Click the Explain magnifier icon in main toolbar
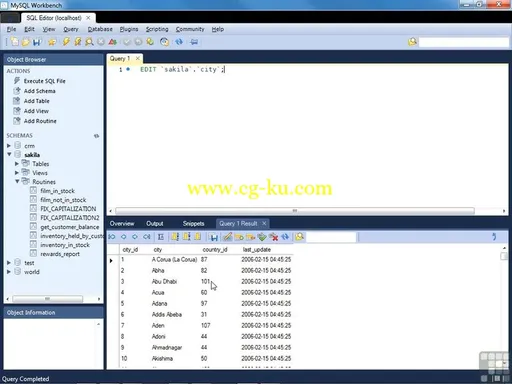 (89, 42)
